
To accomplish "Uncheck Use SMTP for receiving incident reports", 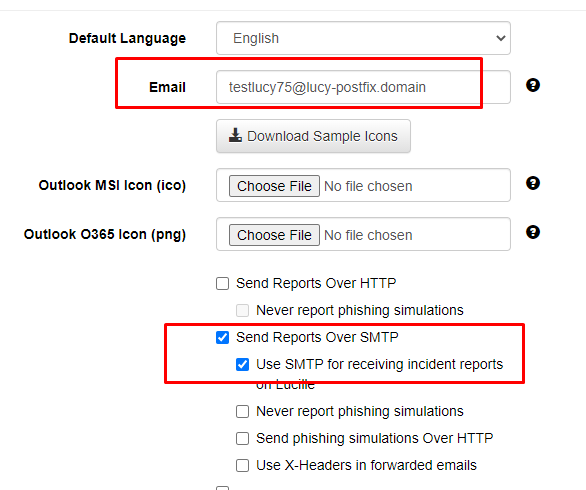I will 243,364.
